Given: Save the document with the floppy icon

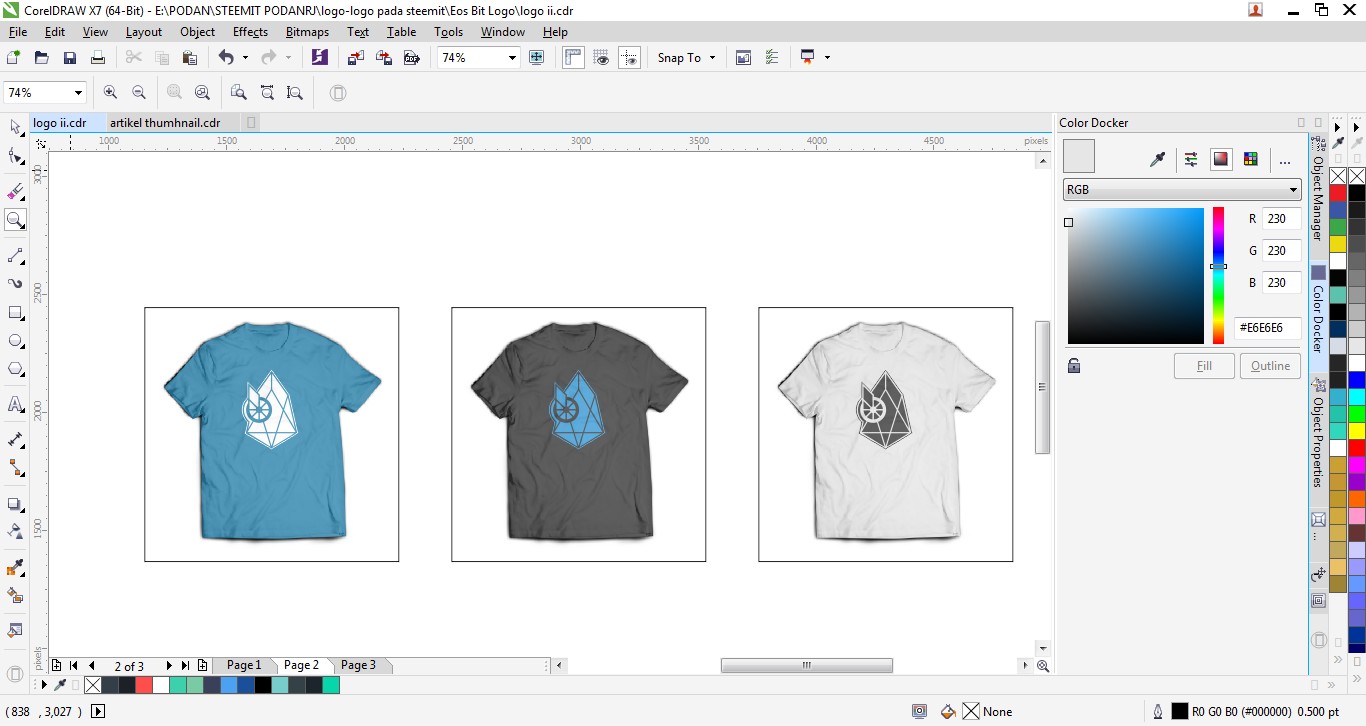Looking at the screenshot, I should 70,58.
